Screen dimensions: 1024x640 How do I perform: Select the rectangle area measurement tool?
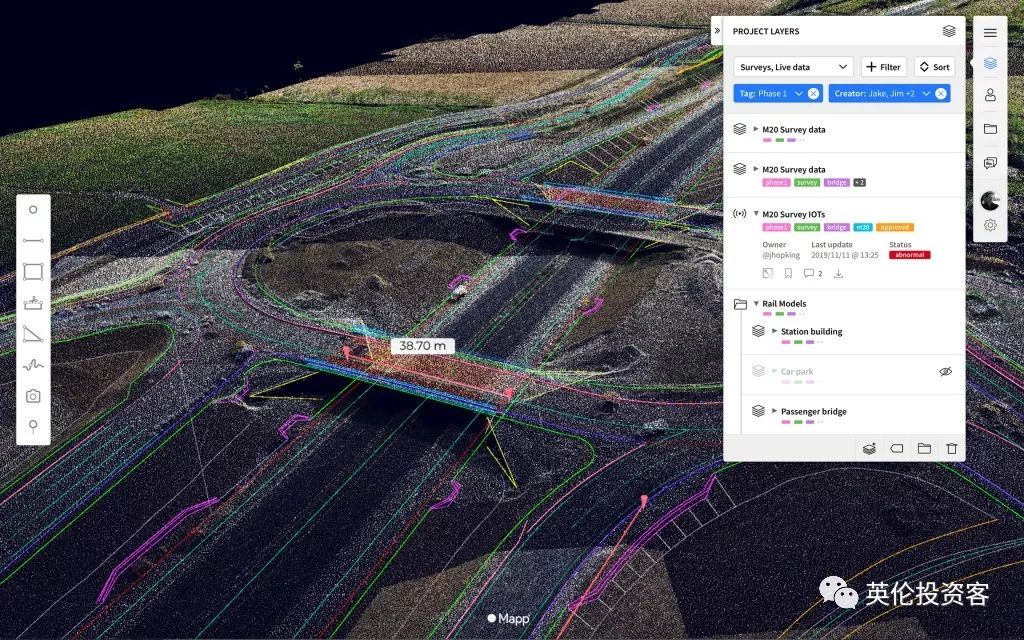(33, 272)
